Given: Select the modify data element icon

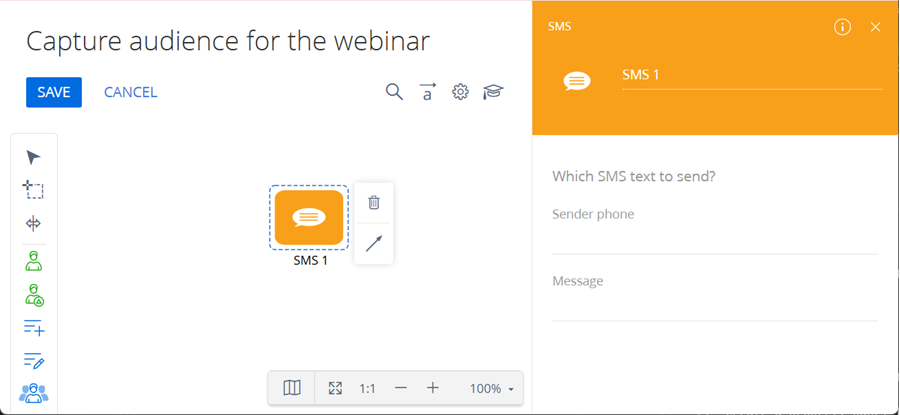Looking at the screenshot, I should [x=33, y=360].
